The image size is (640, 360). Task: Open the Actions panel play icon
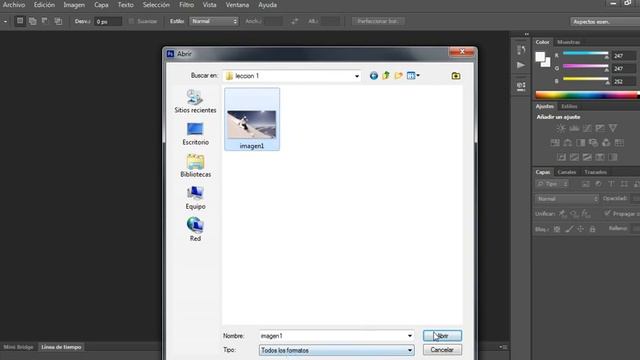coord(521,65)
